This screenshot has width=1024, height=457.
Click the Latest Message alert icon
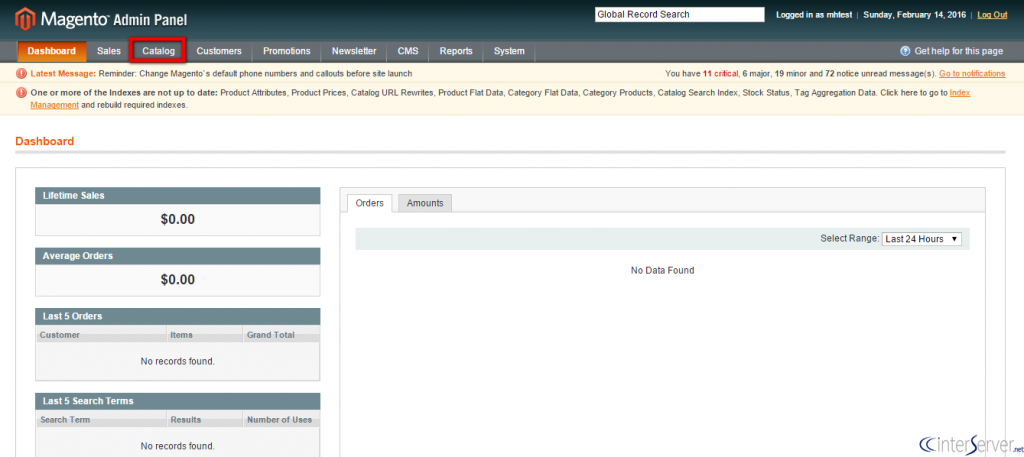(x=22, y=74)
